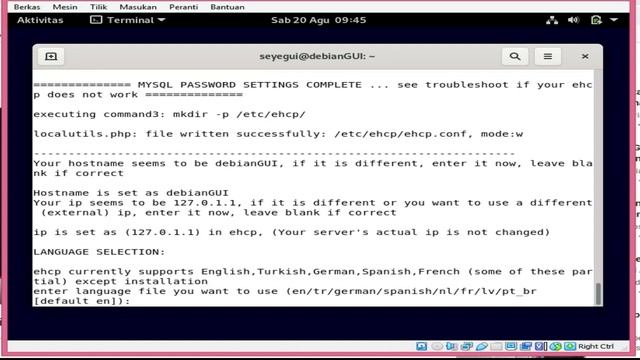Viewport: 640px width, 360px height.
Task: Open the Bantuan menu
Action: [227, 7]
